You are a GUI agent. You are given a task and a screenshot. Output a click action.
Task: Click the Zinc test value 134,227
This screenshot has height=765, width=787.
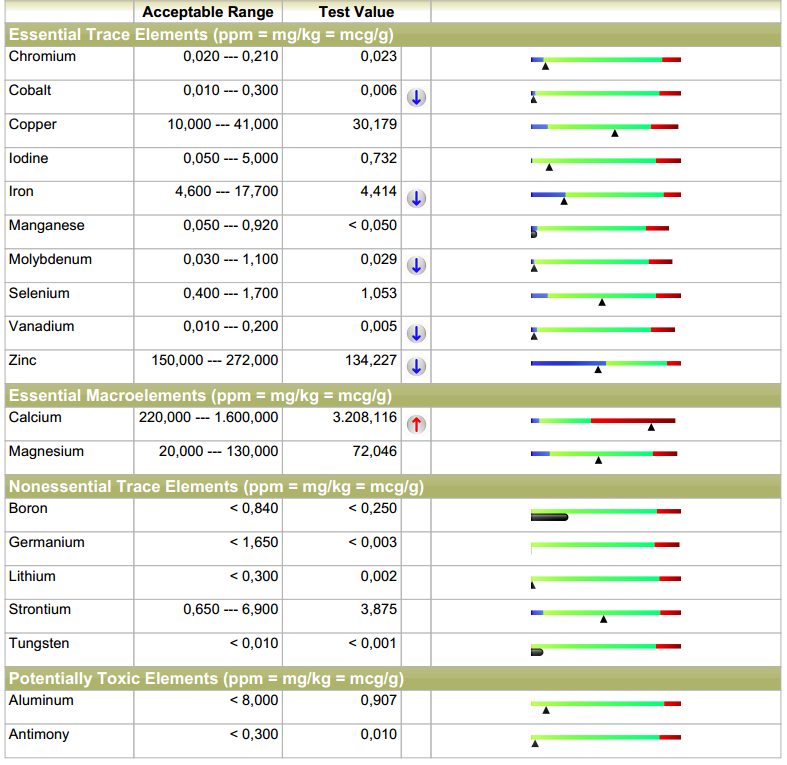(x=371, y=360)
